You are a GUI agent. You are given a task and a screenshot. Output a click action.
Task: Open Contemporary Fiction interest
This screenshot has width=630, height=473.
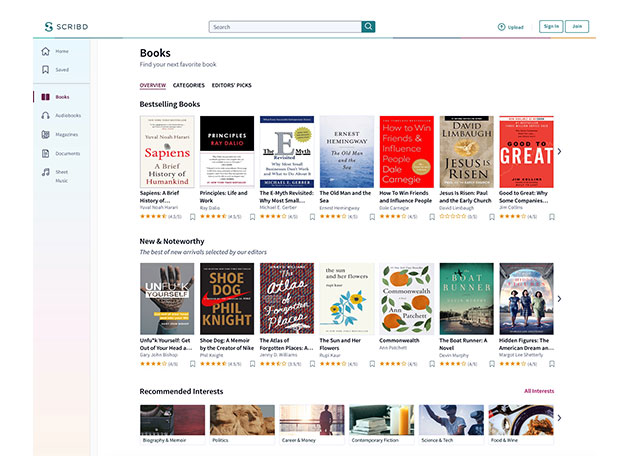coord(381,424)
